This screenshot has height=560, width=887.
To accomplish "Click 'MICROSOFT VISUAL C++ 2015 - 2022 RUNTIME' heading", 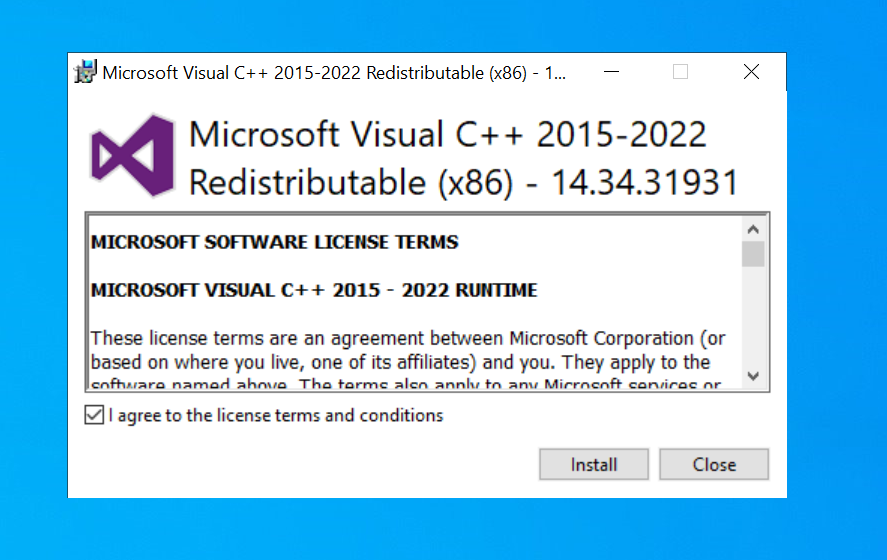I will point(314,290).
